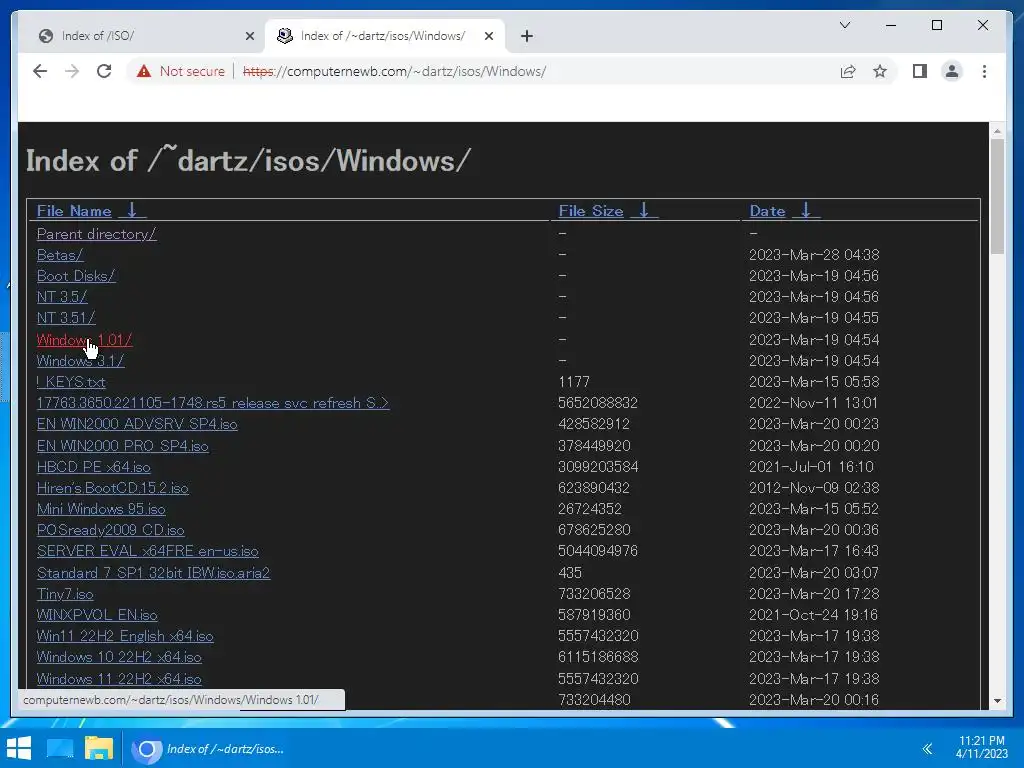Screen dimensions: 1024x768
Task: Download POSready2009_CD.iso
Action: (110, 530)
